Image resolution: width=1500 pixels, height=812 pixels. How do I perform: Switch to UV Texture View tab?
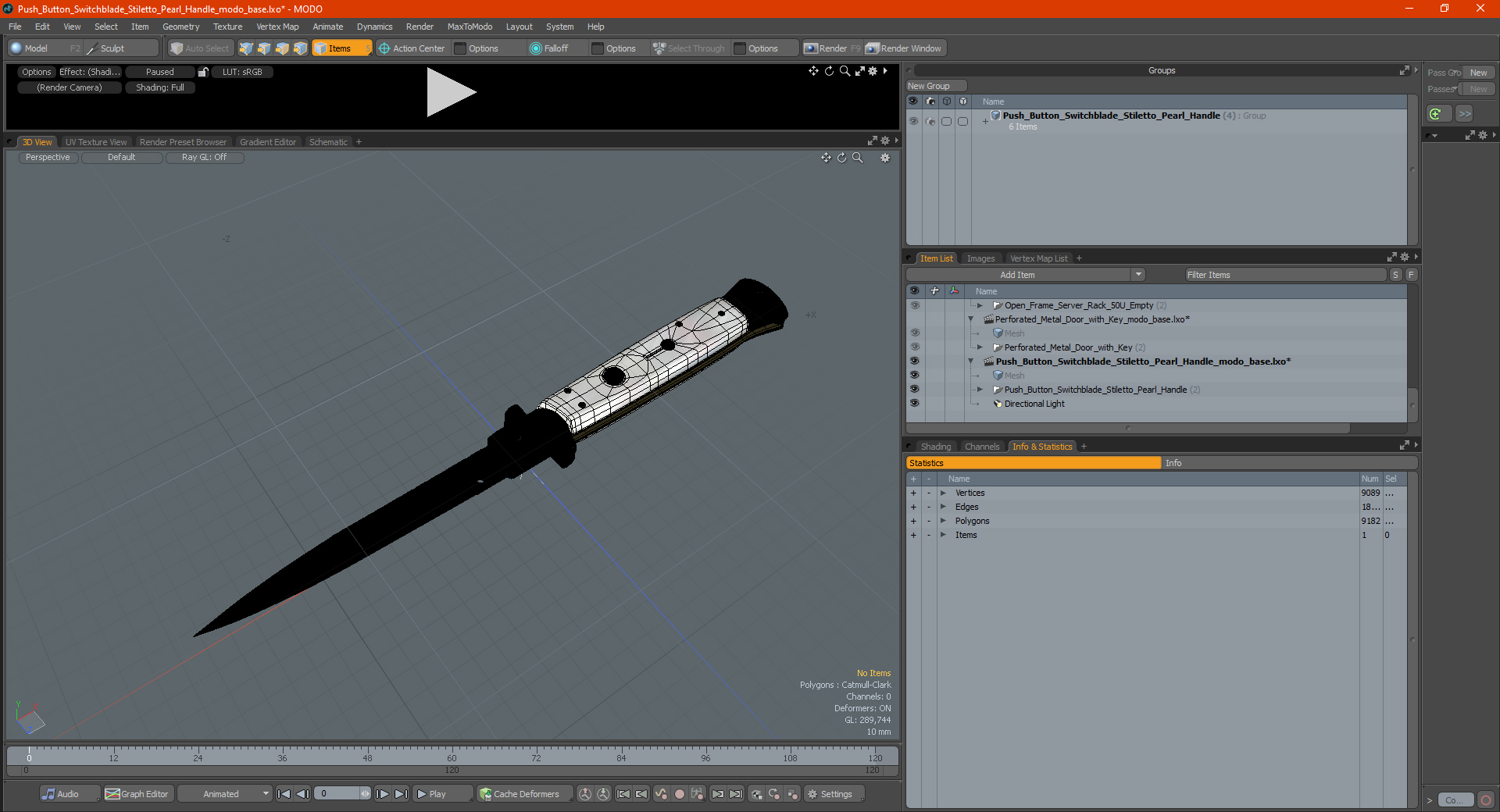pyautogui.click(x=96, y=142)
